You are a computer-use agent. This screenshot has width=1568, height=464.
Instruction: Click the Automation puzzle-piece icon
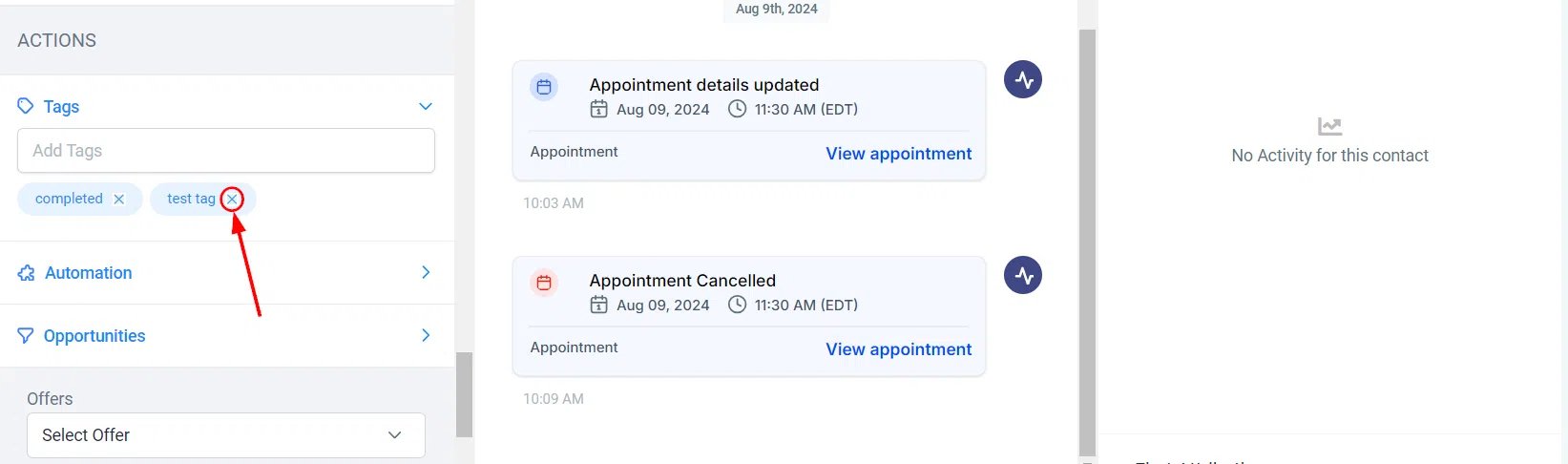point(26,273)
